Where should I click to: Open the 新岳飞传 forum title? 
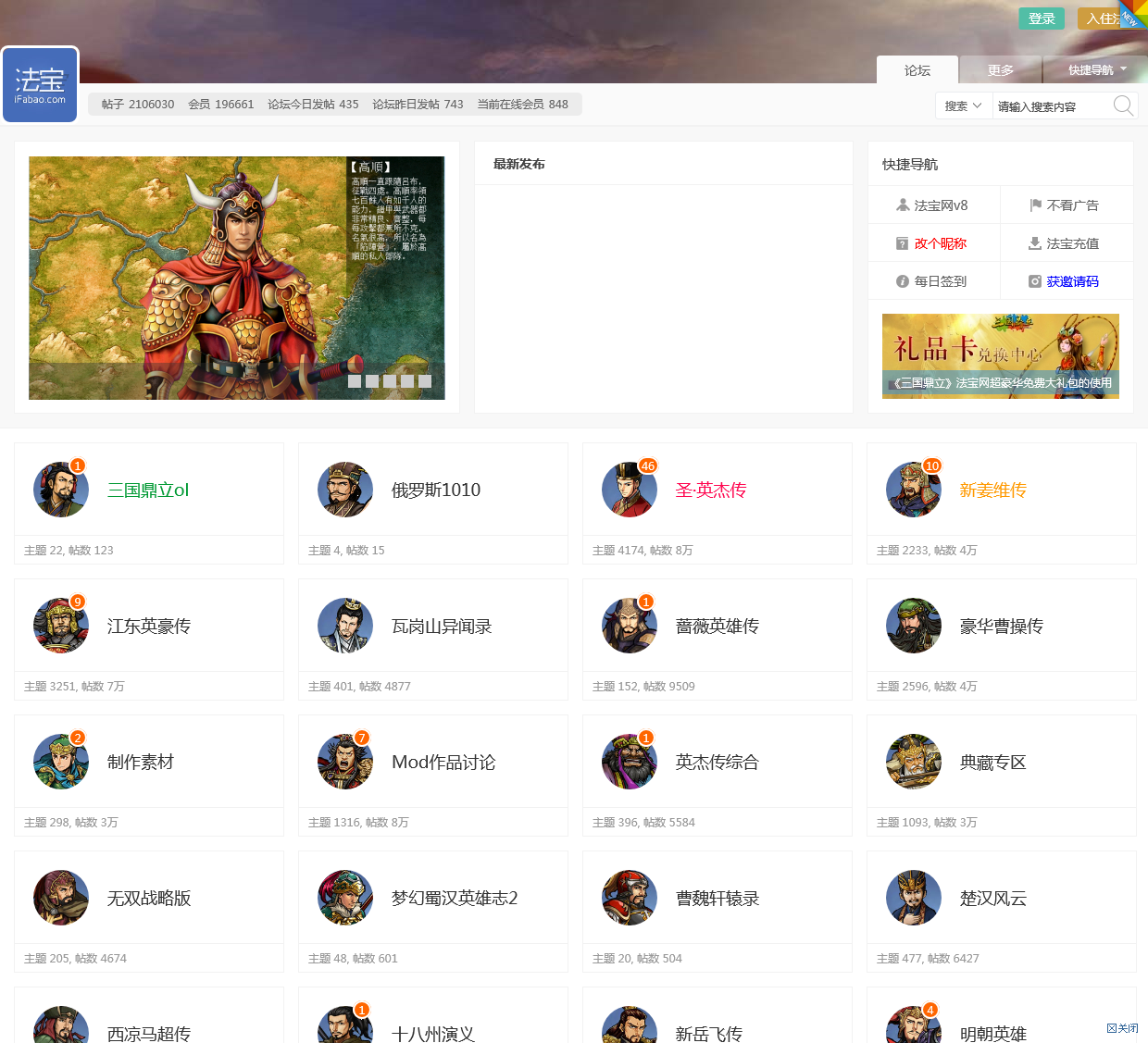(709, 1034)
